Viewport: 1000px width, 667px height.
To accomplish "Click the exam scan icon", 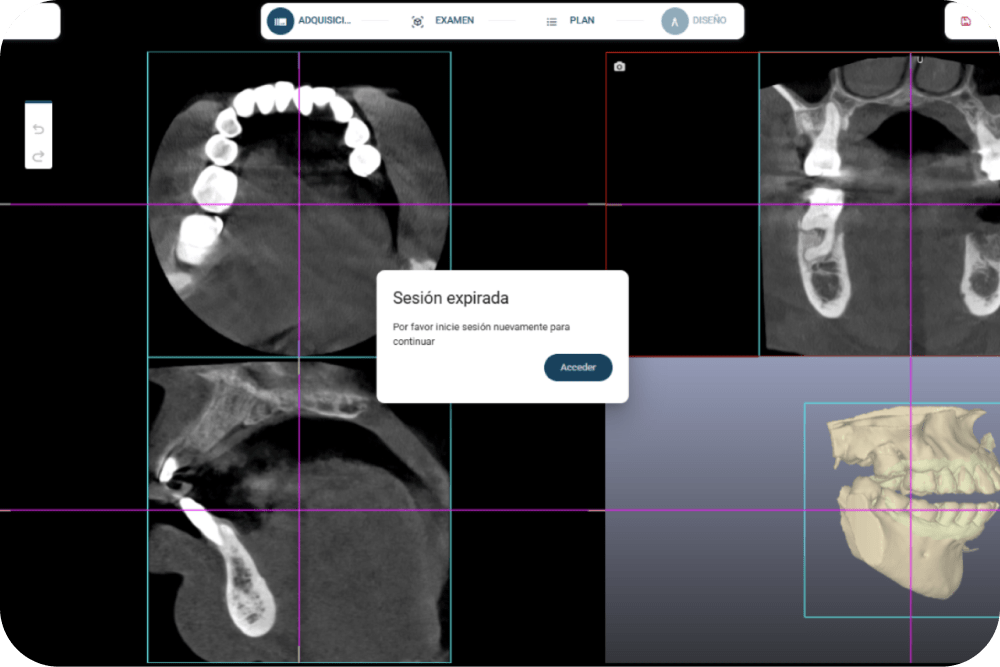I will (x=417, y=22).
